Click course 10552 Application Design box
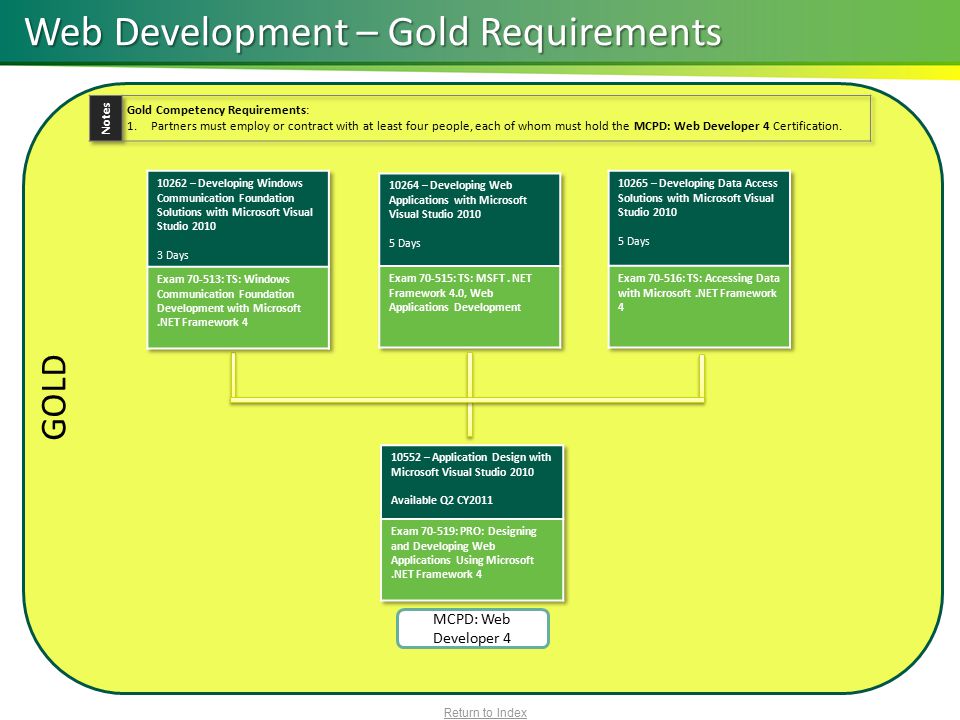Screen dimensions: 960x720 [472, 482]
